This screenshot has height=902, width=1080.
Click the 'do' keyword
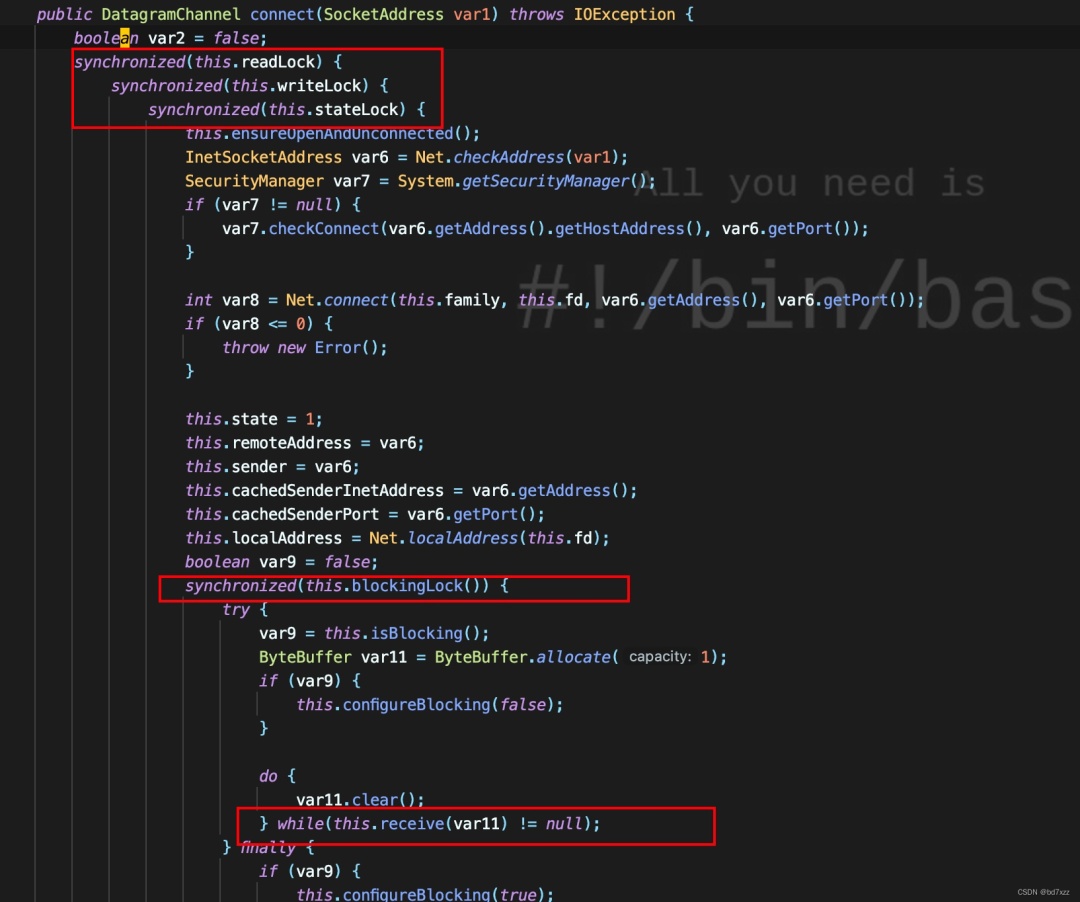(268, 777)
